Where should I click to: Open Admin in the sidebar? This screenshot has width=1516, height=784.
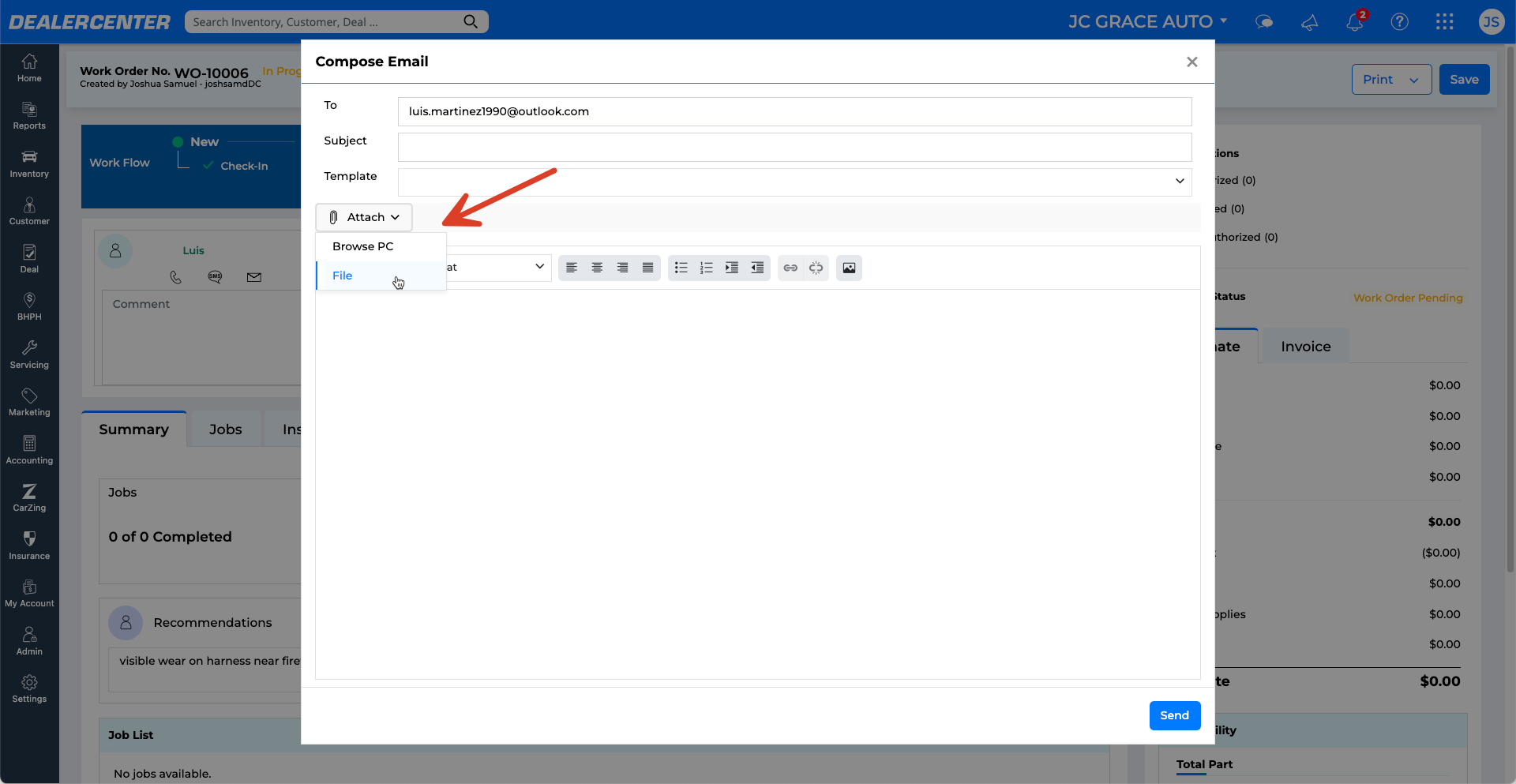(x=29, y=641)
